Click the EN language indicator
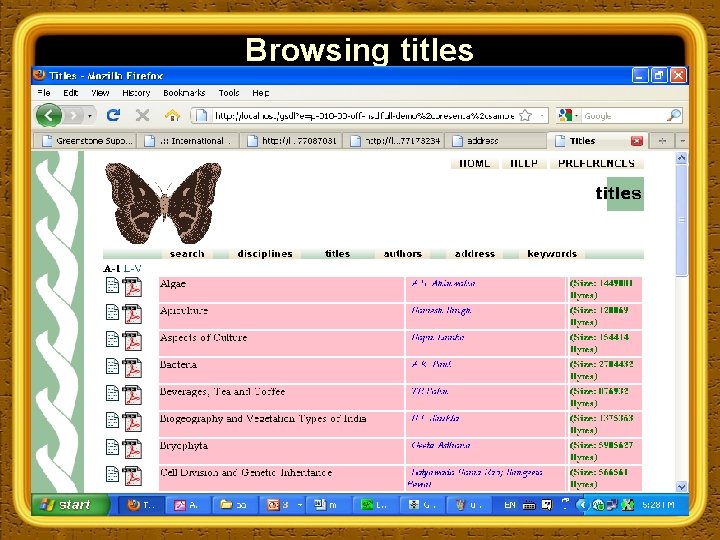The width and height of the screenshot is (720, 540). tap(510, 505)
